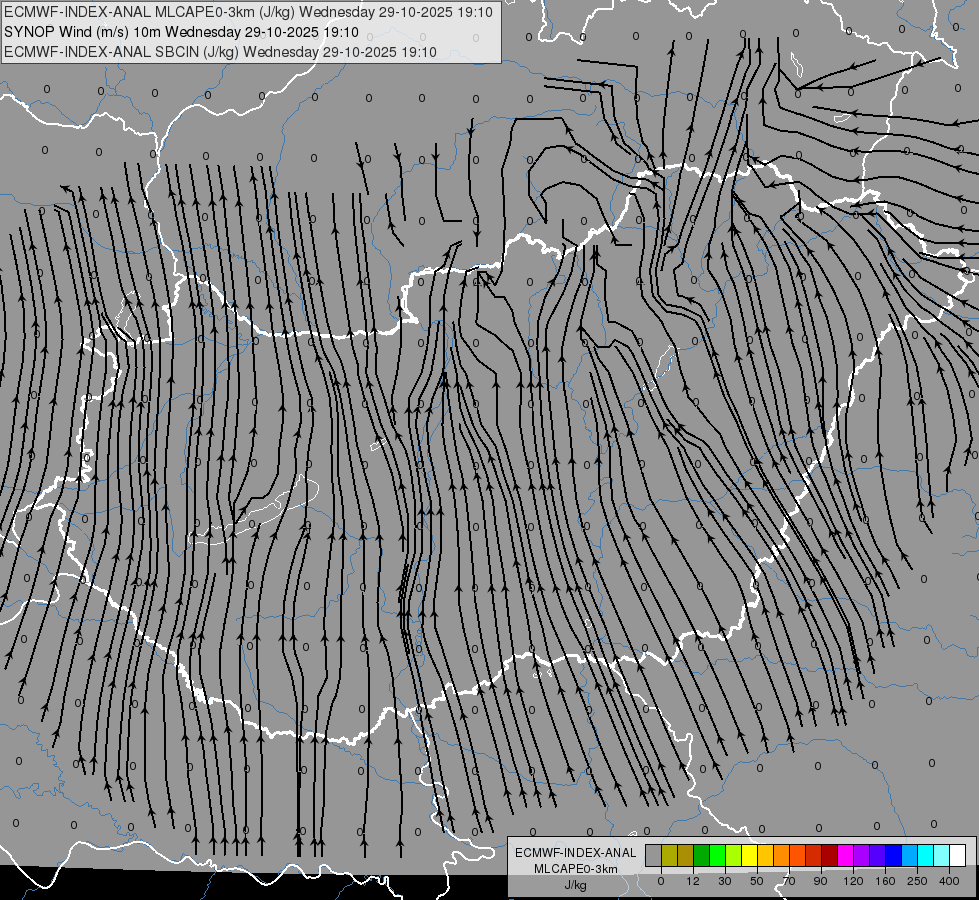Select the white legend swatch

(958, 855)
